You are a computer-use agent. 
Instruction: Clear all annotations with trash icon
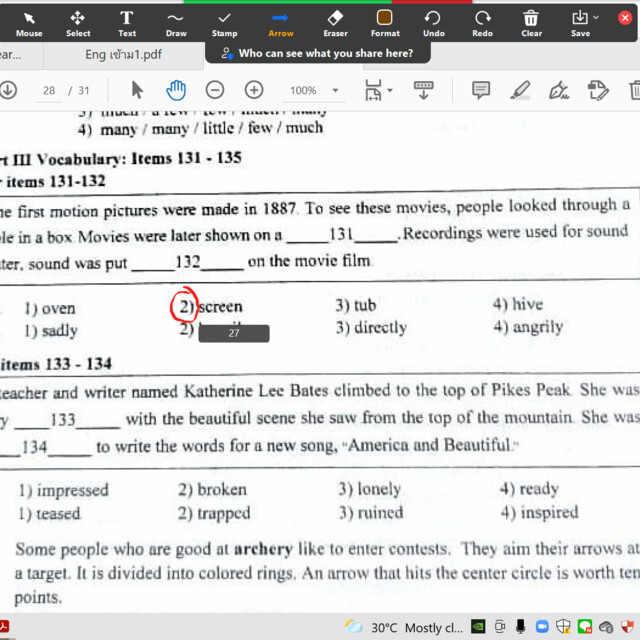[x=531, y=23]
